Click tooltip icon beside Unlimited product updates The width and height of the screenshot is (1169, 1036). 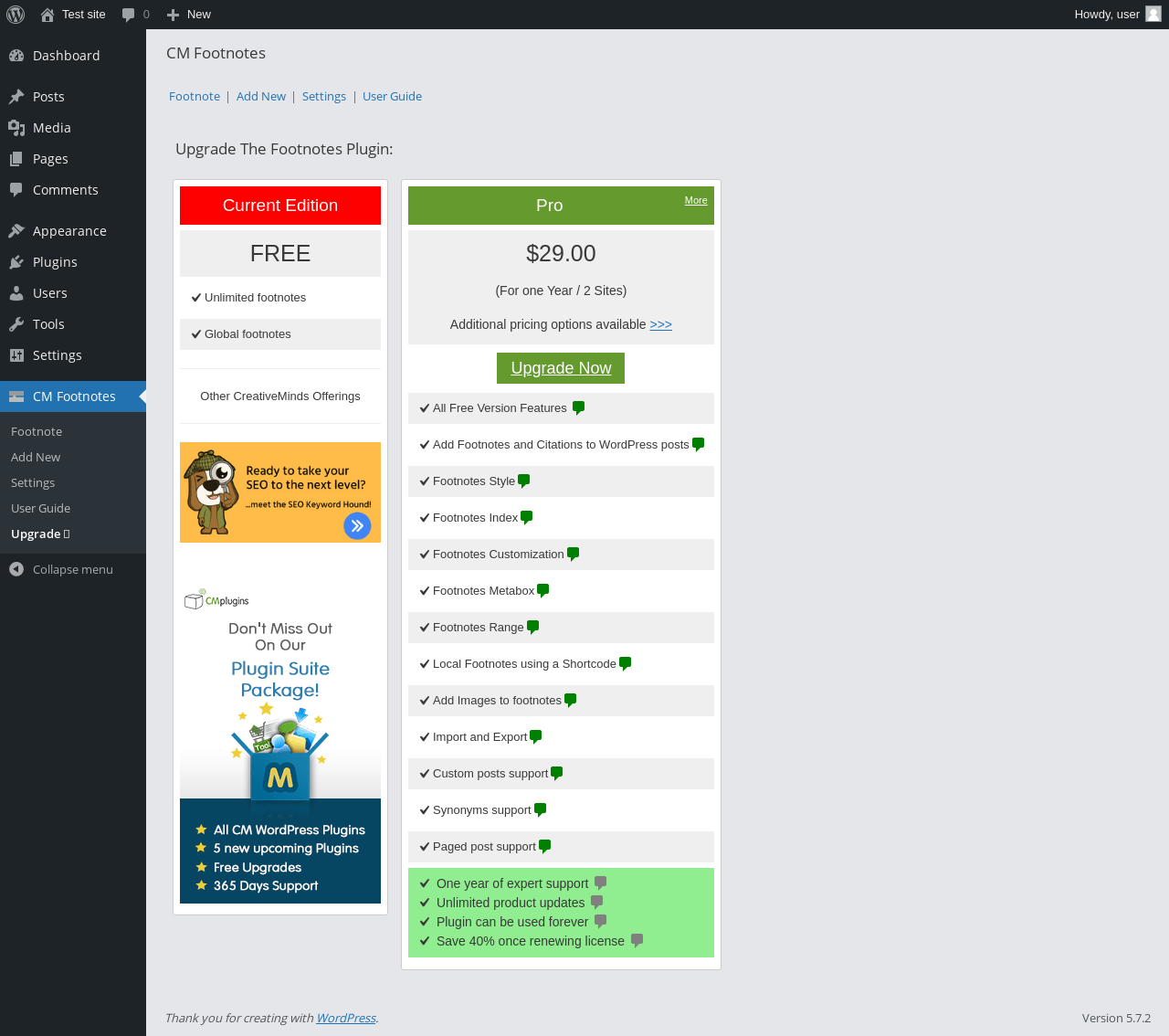597,903
